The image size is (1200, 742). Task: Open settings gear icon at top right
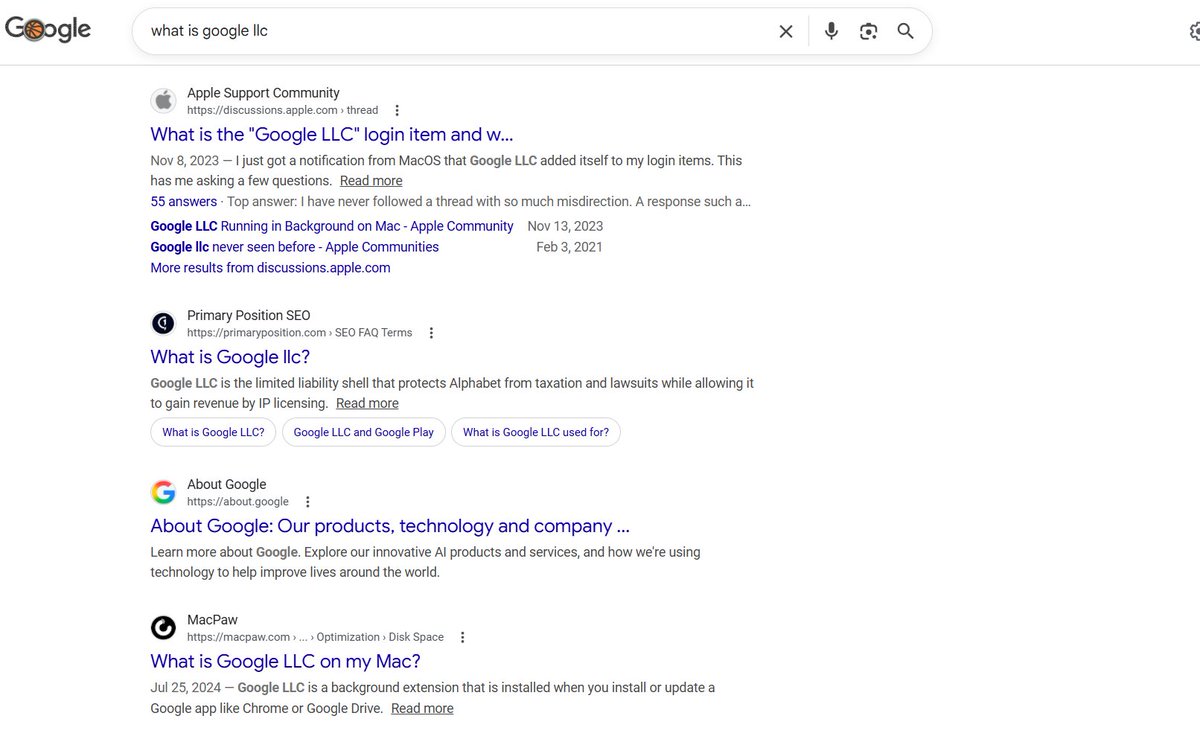tap(1193, 31)
